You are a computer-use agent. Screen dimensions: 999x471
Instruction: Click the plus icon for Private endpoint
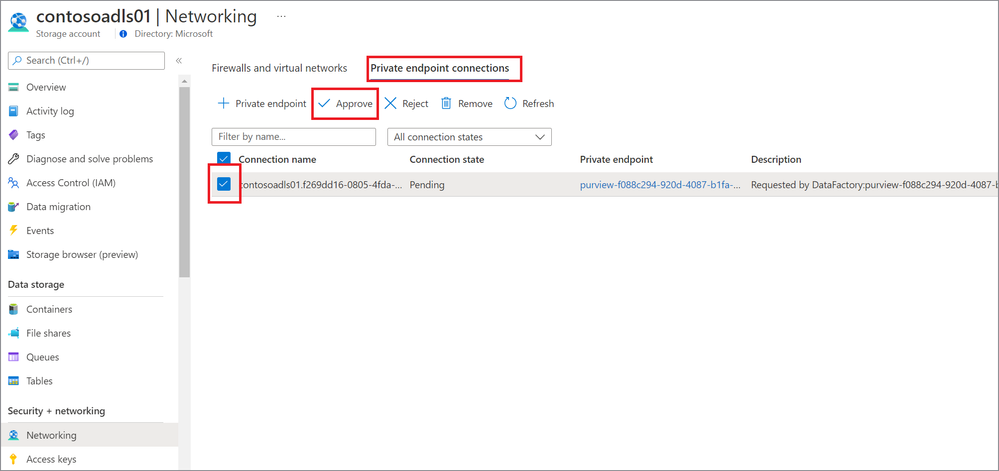point(223,103)
